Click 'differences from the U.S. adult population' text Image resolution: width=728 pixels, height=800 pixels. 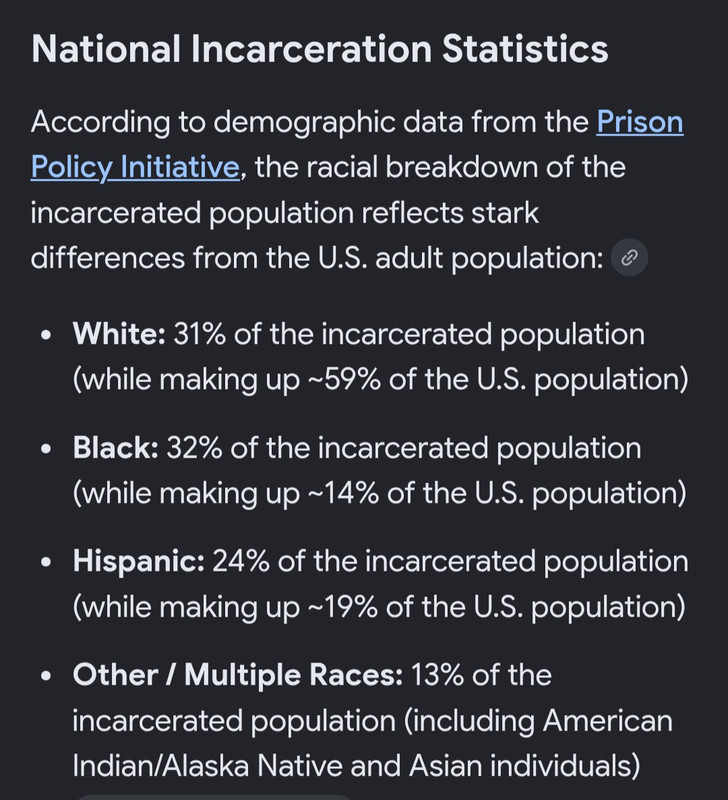317,258
